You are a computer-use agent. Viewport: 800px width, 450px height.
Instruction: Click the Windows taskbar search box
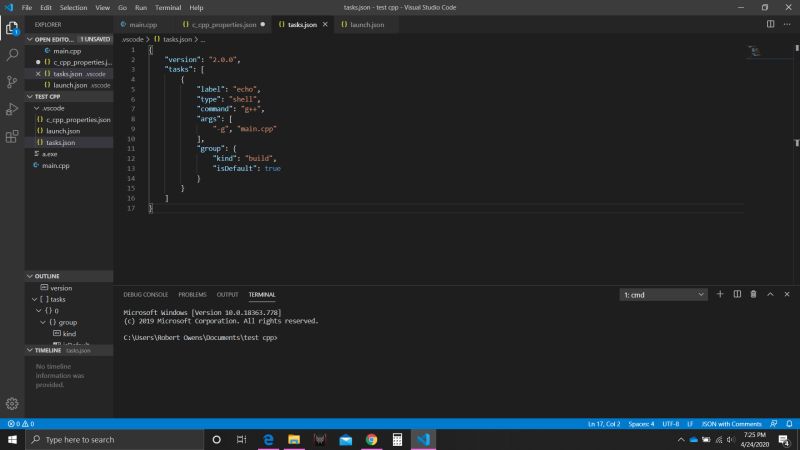coord(115,439)
